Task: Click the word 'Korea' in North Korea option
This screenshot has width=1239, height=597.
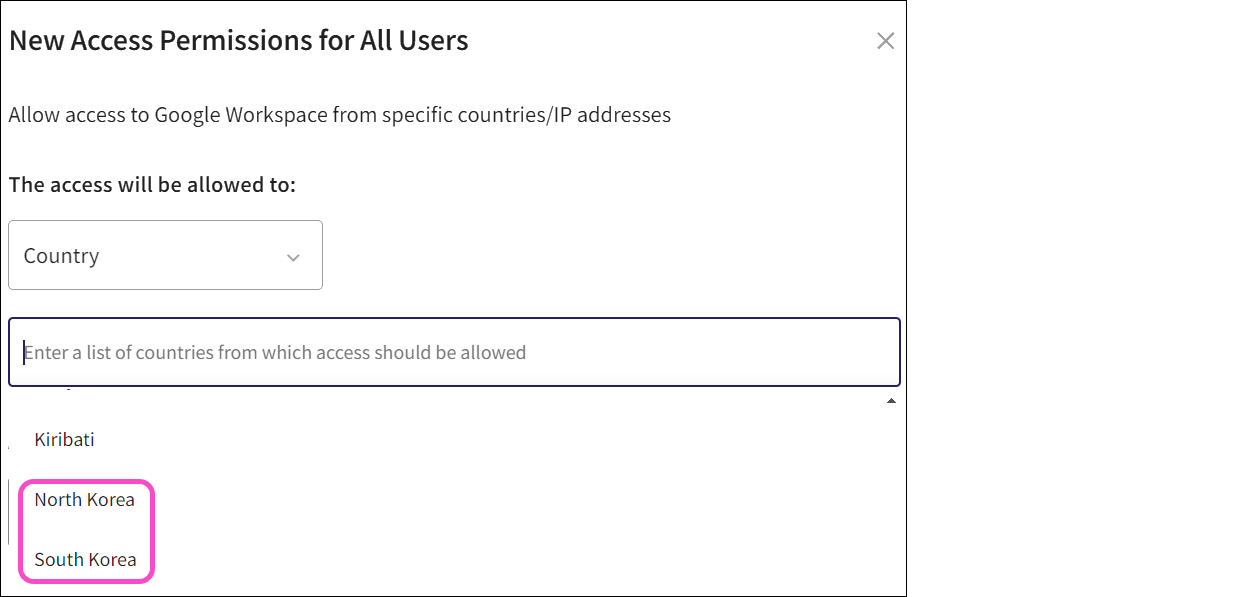Action: [111, 499]
